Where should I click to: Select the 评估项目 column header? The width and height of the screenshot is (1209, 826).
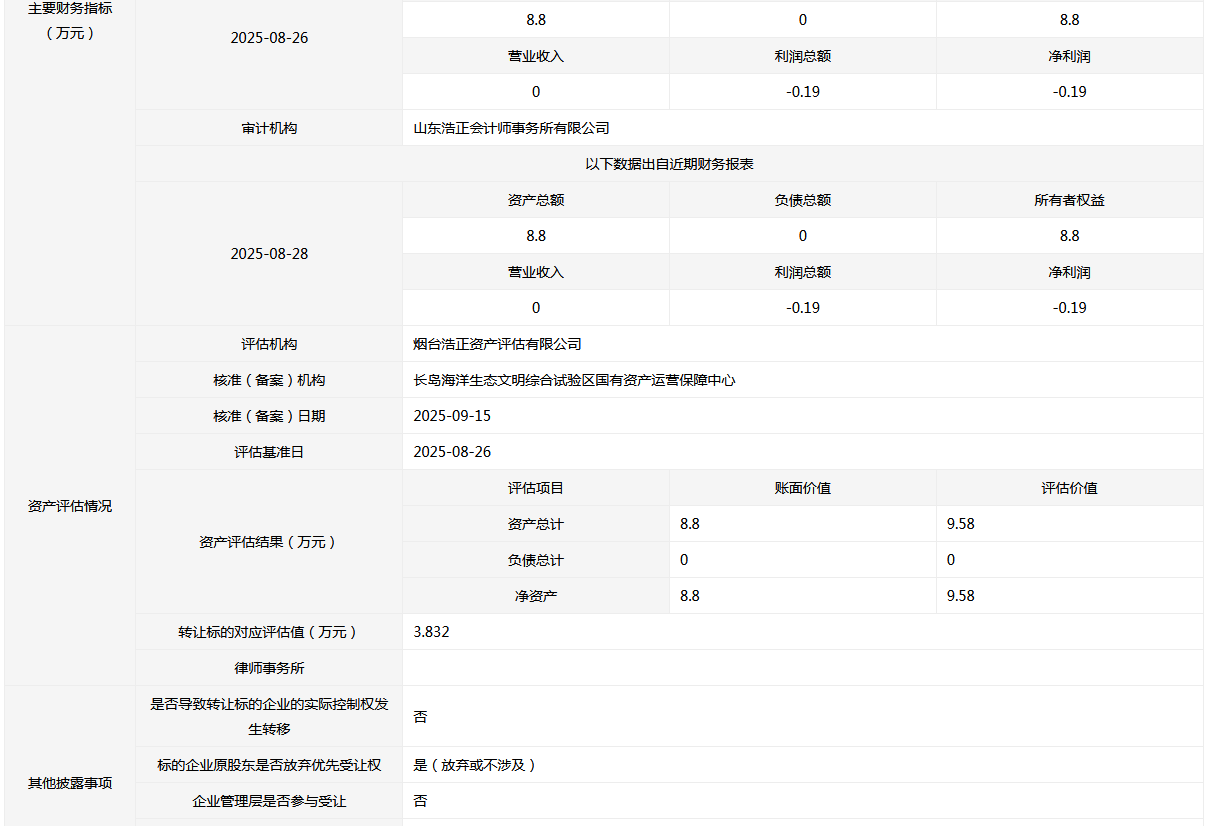(x=536, y=488)
